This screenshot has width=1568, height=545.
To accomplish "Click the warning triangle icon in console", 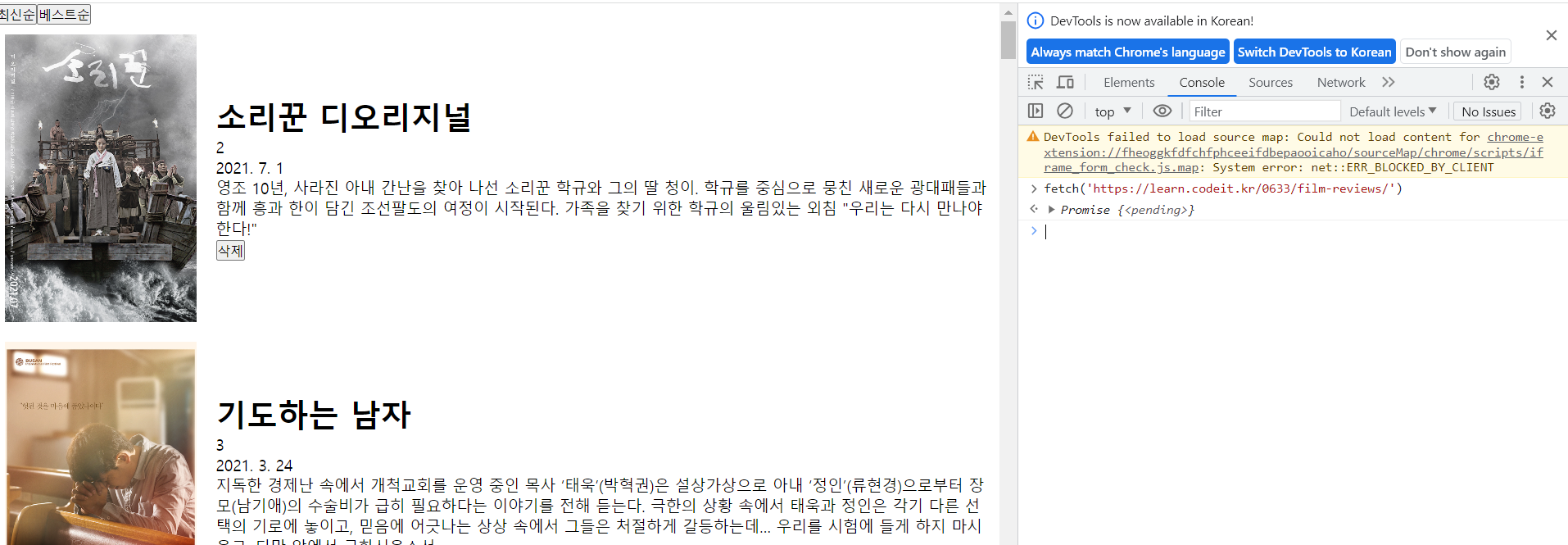I will pos(1033,137).
